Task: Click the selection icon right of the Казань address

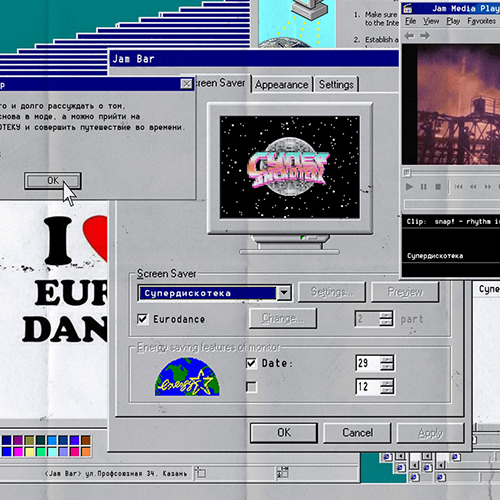Action: (x=200, y=472)
